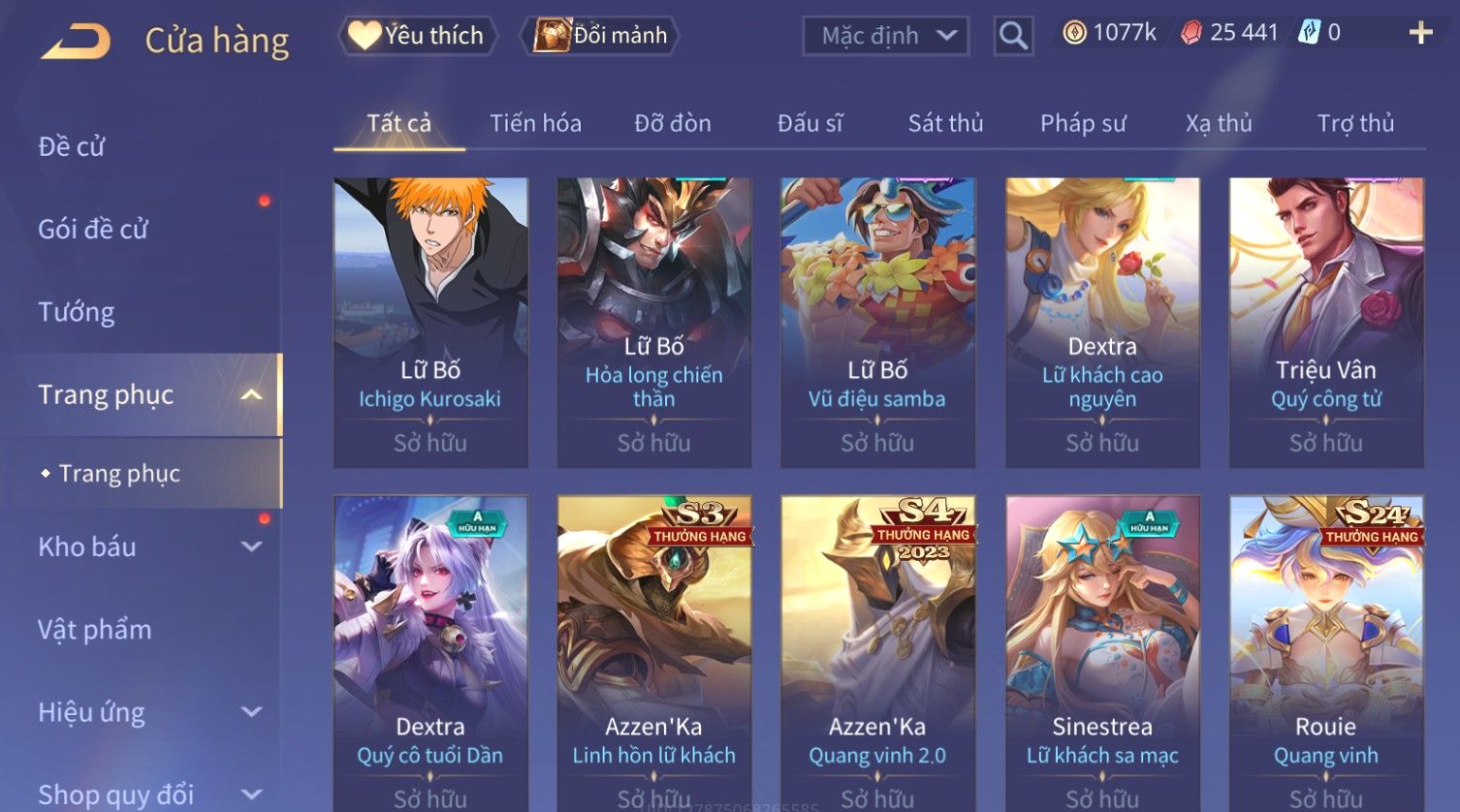Open Tướng in the sidebar
This screenshot has height=812, width=1460.
tap(77, 312)
